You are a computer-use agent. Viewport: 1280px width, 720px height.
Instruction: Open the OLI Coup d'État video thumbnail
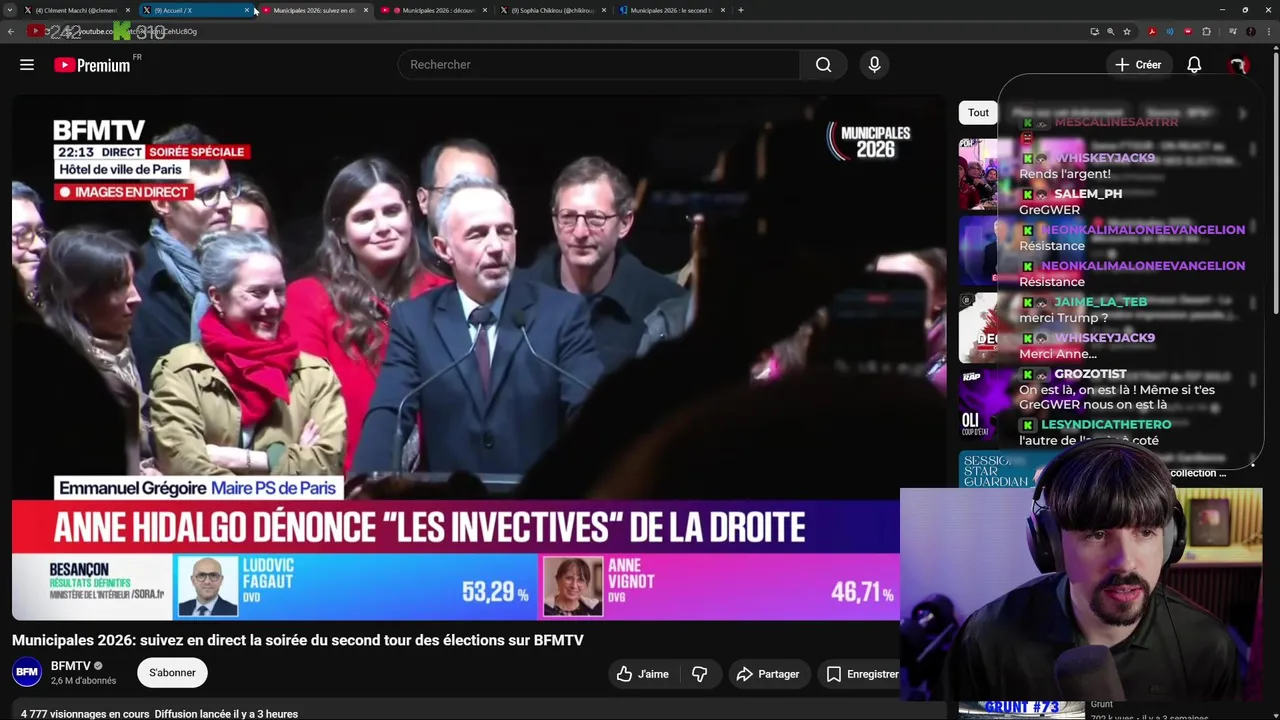pyautogui.click(x=978, y=404)
